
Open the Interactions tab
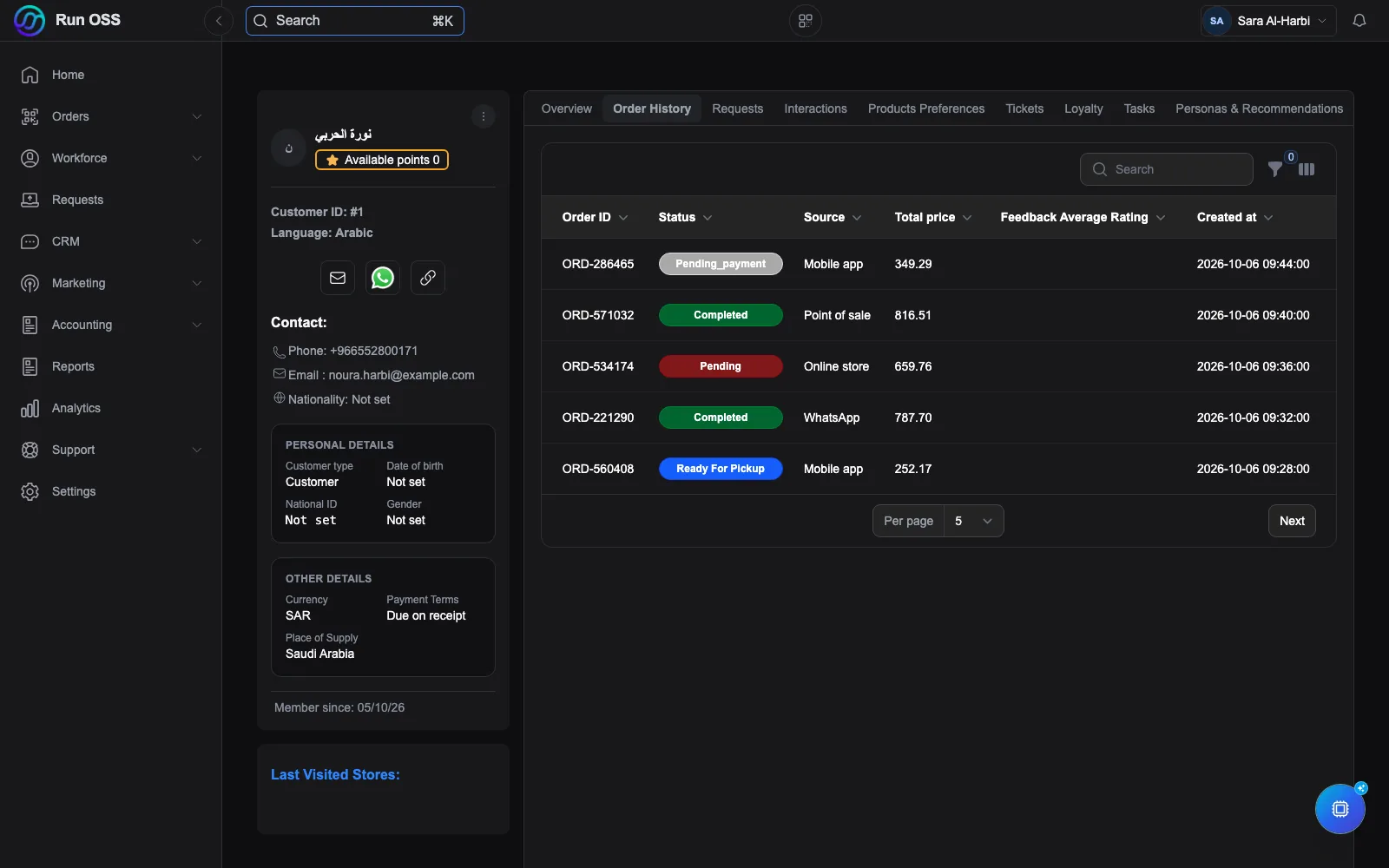point(815,108)
